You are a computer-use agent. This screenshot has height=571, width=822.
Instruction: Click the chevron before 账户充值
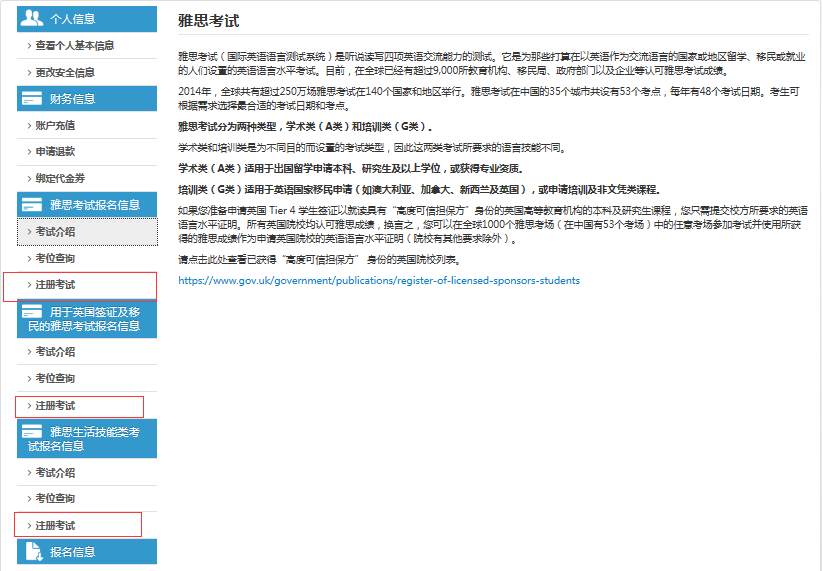pyautogui.click(x=29, y=125)
